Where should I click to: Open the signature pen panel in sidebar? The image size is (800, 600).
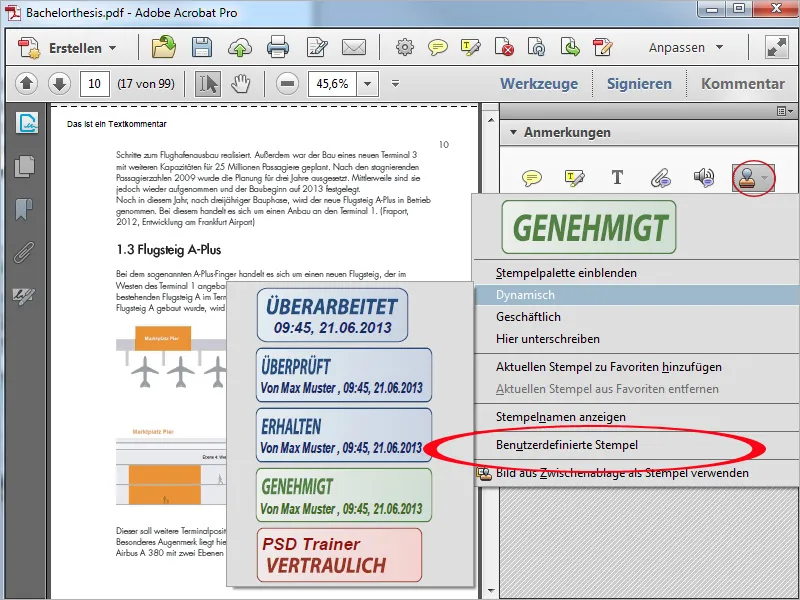(23, 295)
